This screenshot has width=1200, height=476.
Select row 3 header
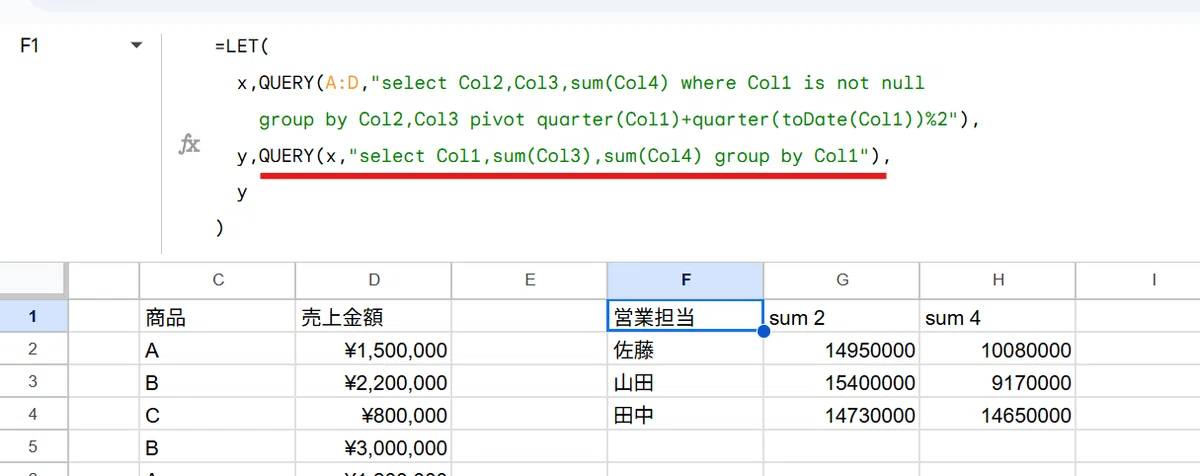(x=32, y=383)
